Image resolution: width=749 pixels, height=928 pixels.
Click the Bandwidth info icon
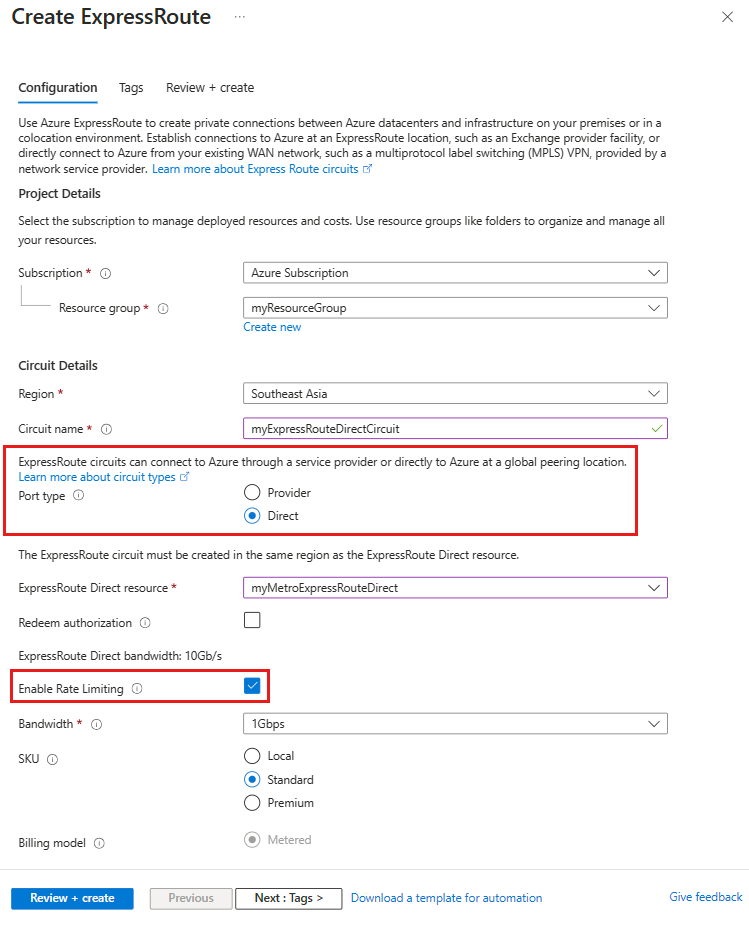(x=96, y=724)
